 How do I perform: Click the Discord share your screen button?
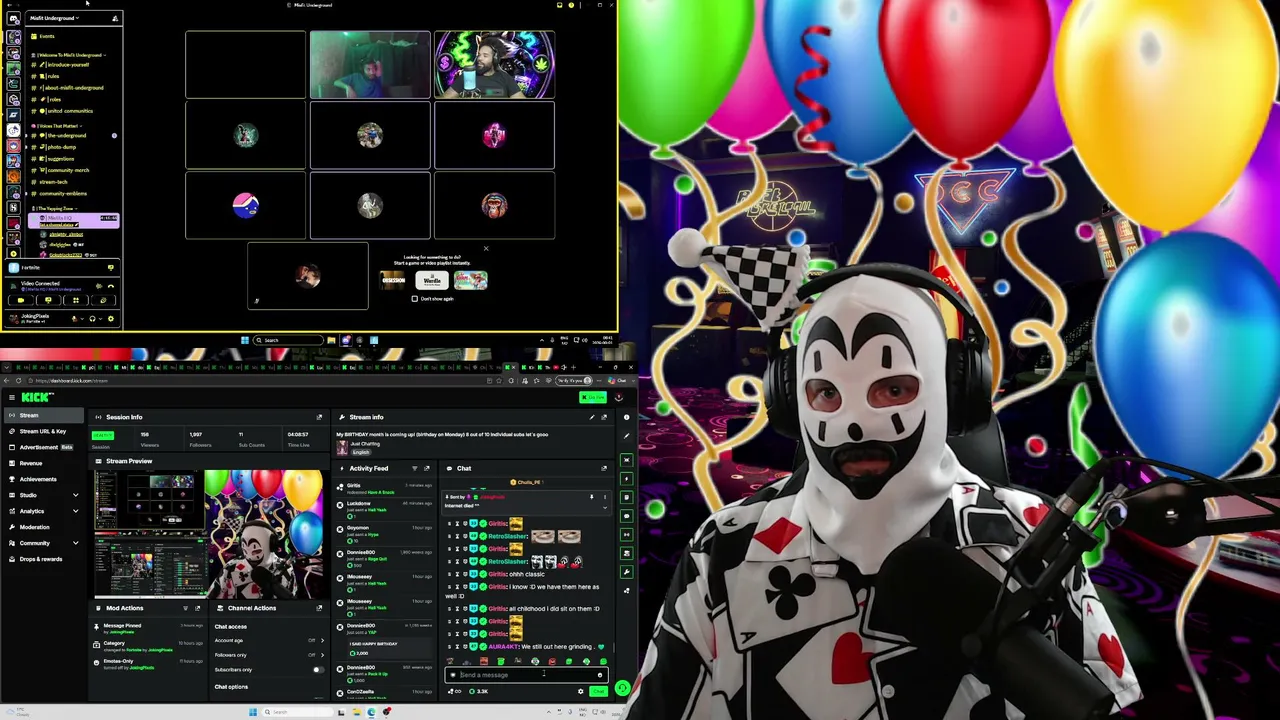[48, 300]
